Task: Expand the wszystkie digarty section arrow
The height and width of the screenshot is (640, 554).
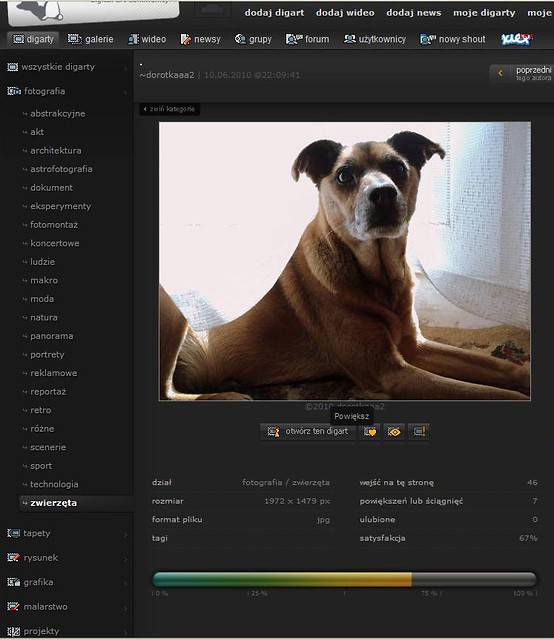Action: [x=125, y=69]
